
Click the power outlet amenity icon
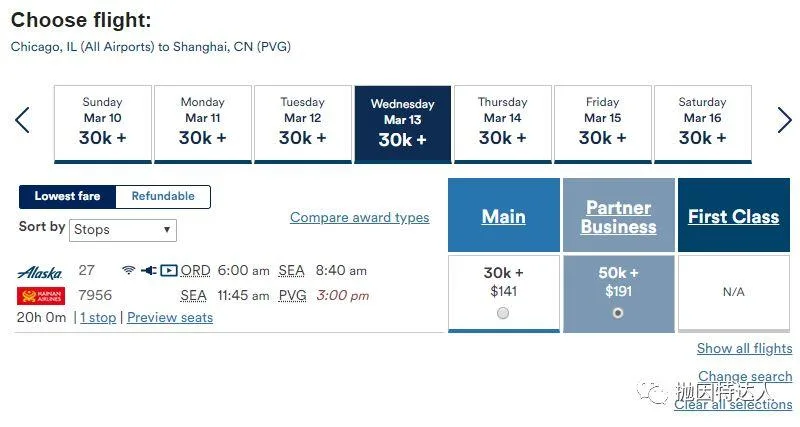point(148,270)
